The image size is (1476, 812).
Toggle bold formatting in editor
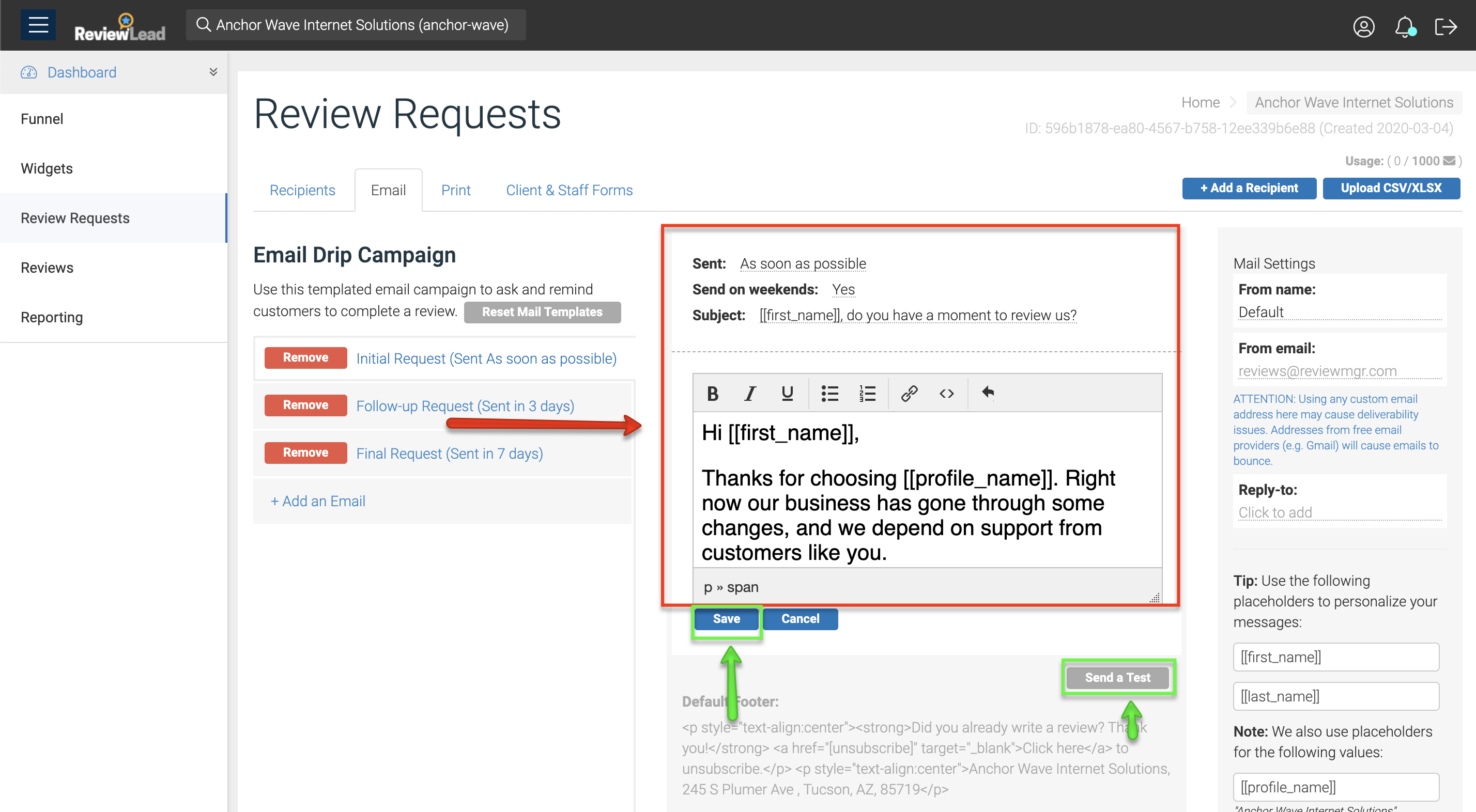coord(712,394)
